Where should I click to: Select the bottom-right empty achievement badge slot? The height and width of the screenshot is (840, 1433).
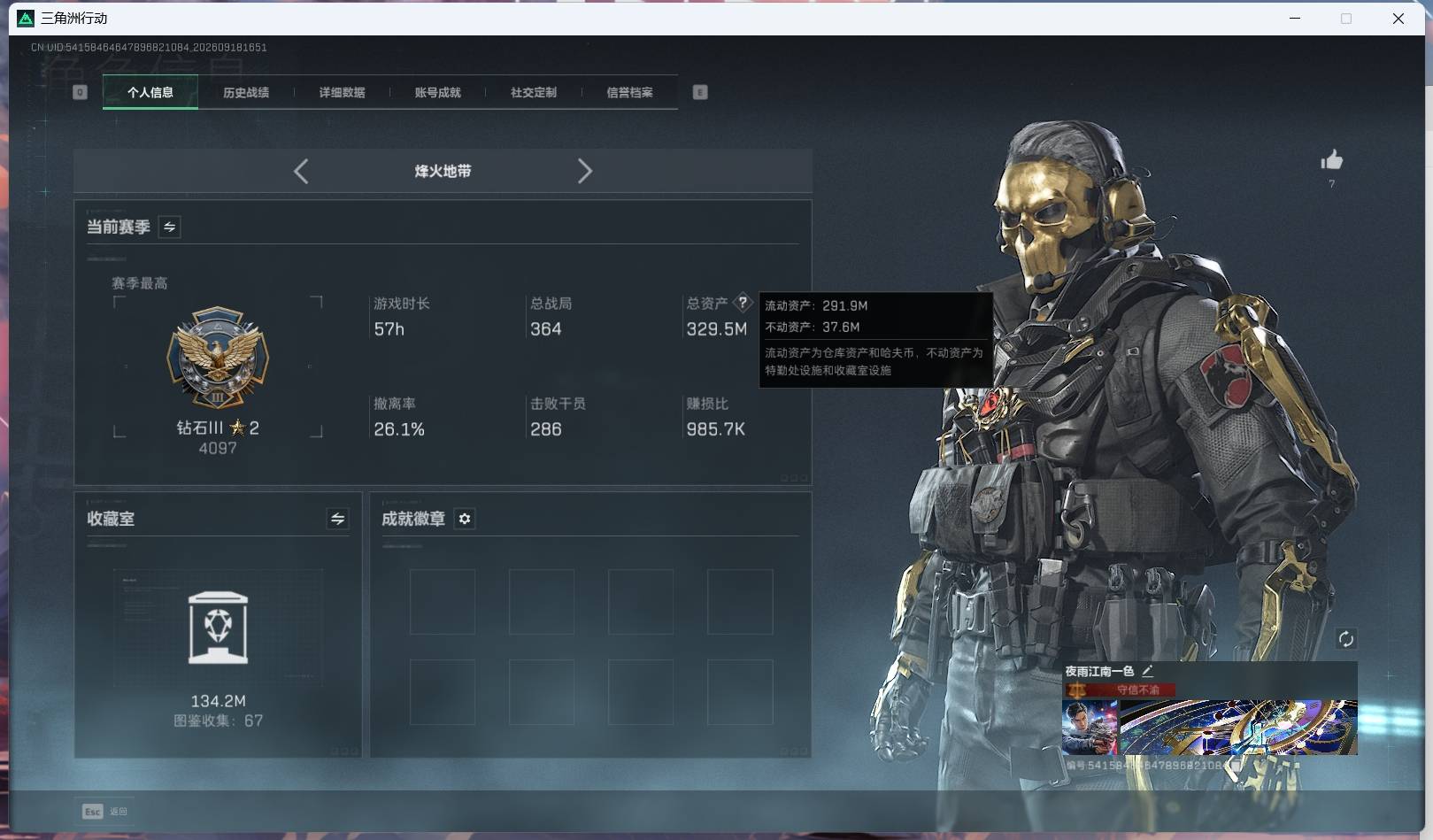(740, 692)
